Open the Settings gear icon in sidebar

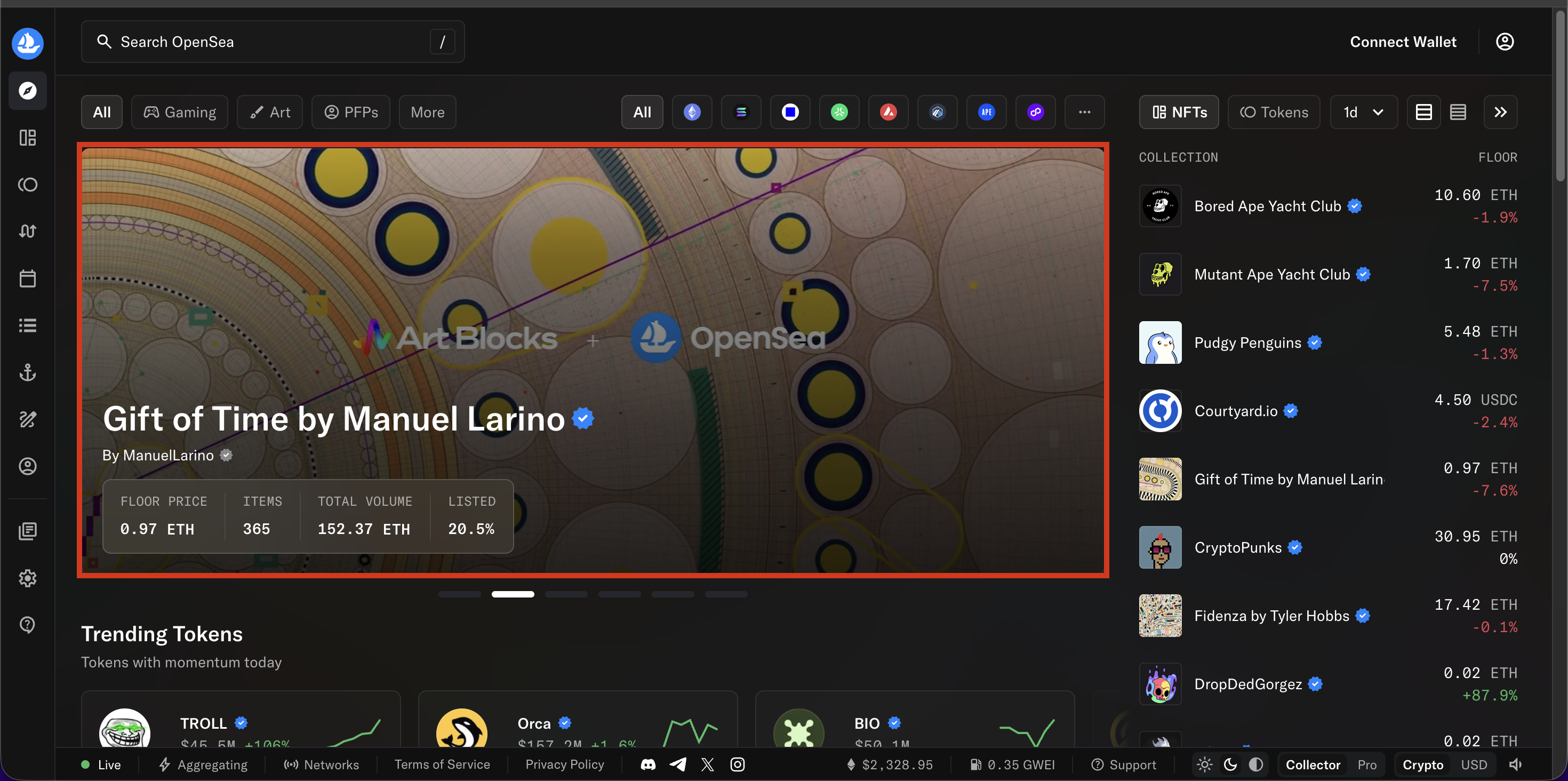(27, 578)
